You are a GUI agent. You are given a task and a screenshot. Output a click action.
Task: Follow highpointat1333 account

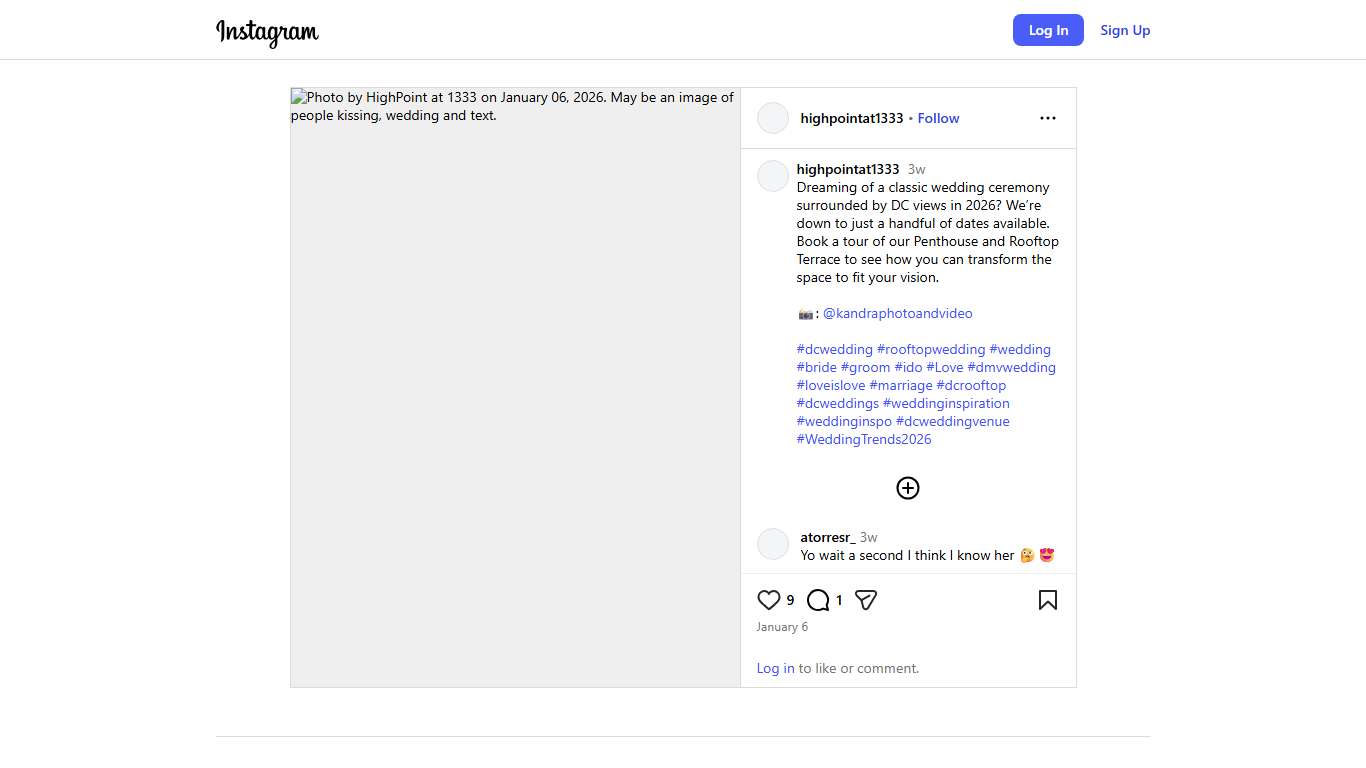[938, 118]
